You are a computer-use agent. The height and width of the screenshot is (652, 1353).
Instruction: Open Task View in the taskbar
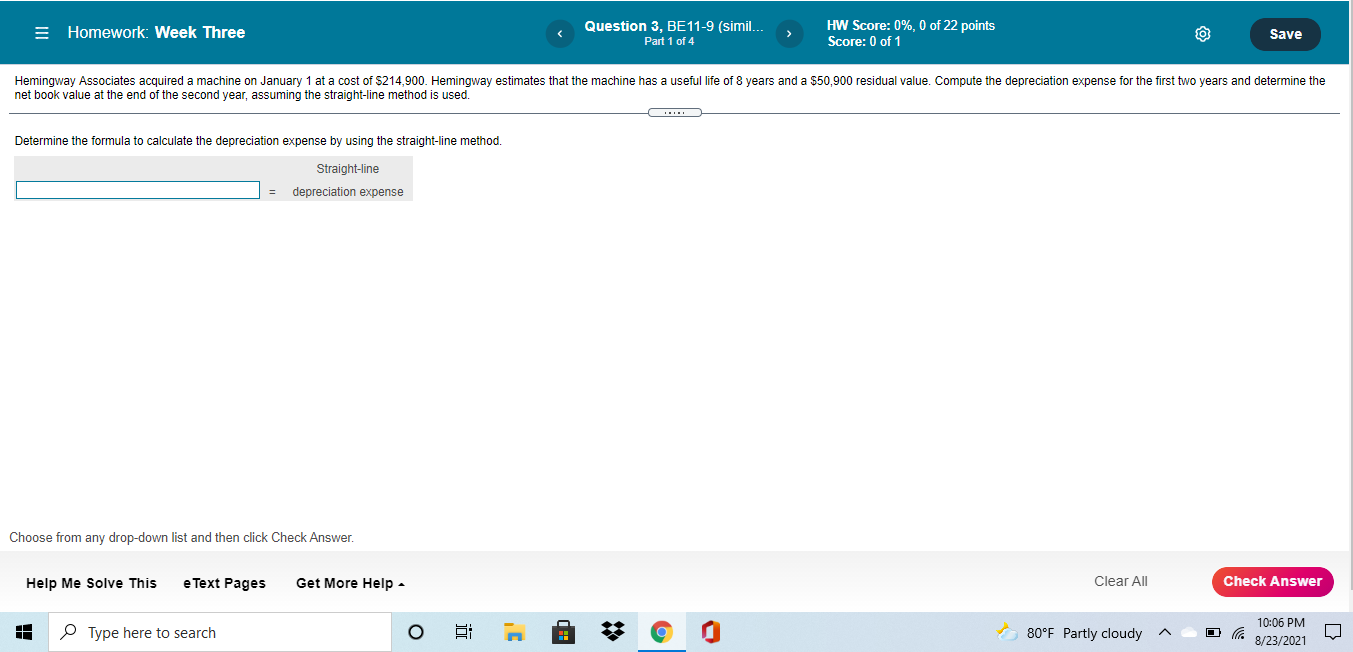462,631
